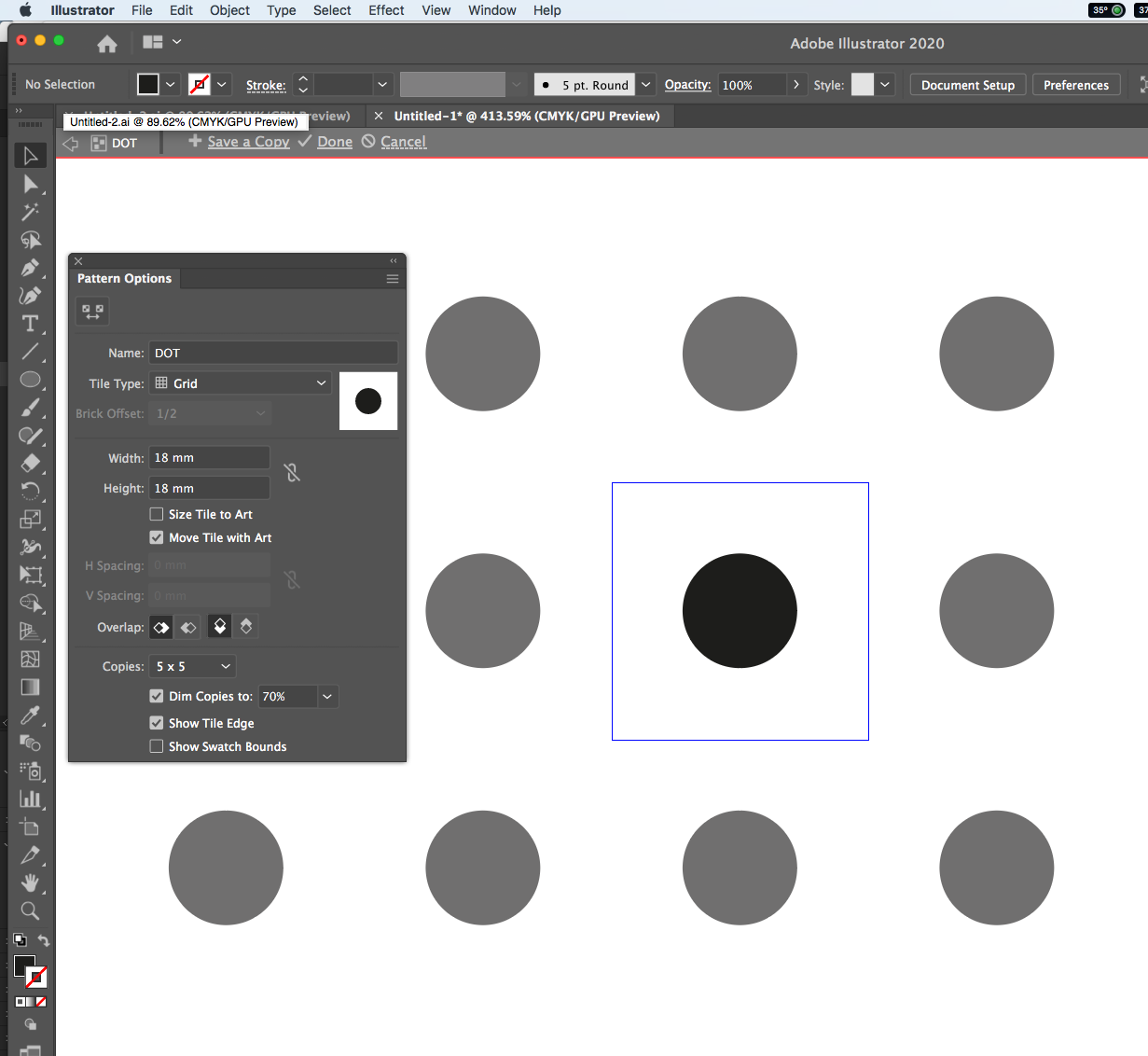Open the Tile Type dropdown

click(x=239, y=382)
